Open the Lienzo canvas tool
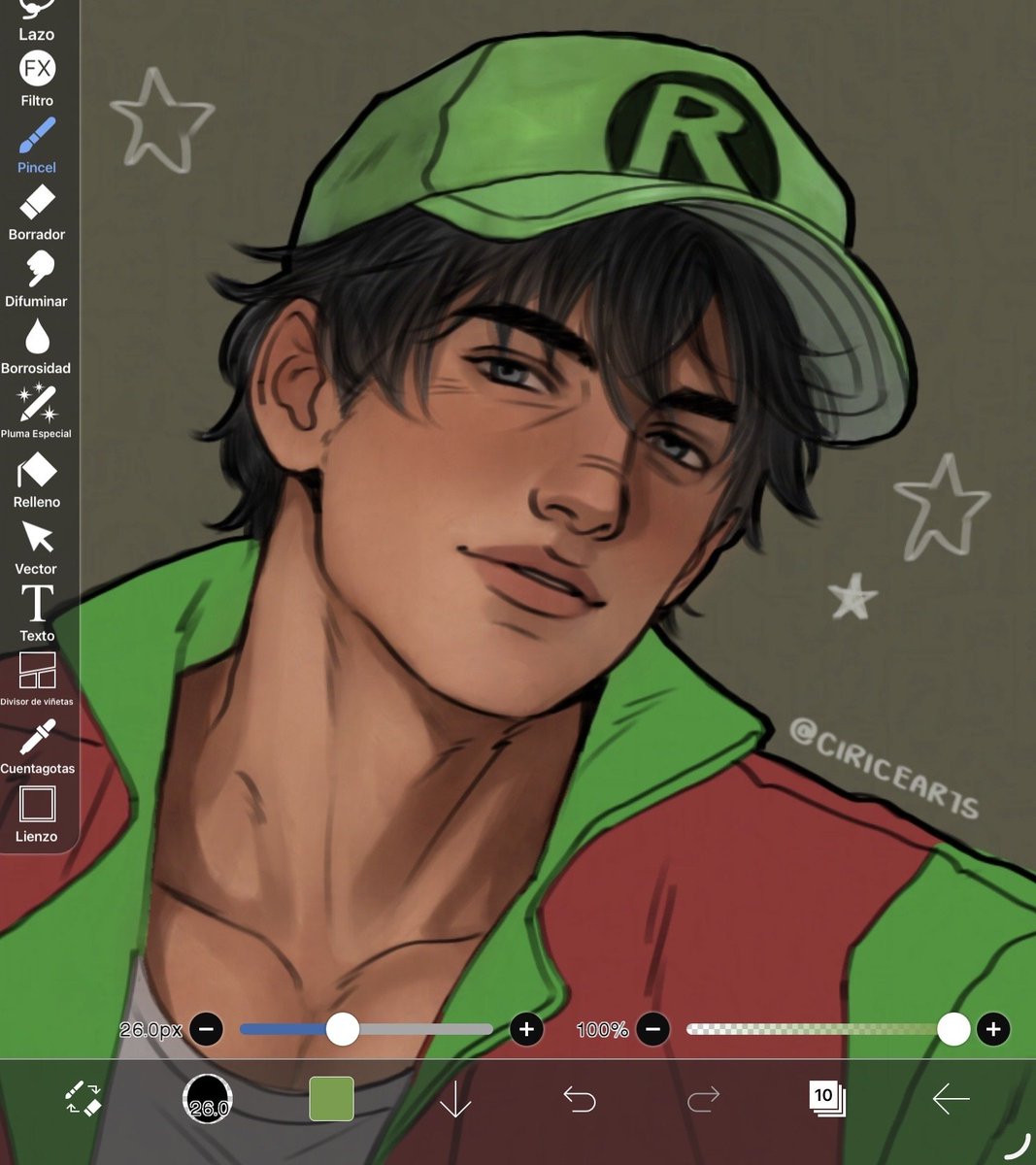Viewport: 1036px width, 1165px height. tap(37, 815)
